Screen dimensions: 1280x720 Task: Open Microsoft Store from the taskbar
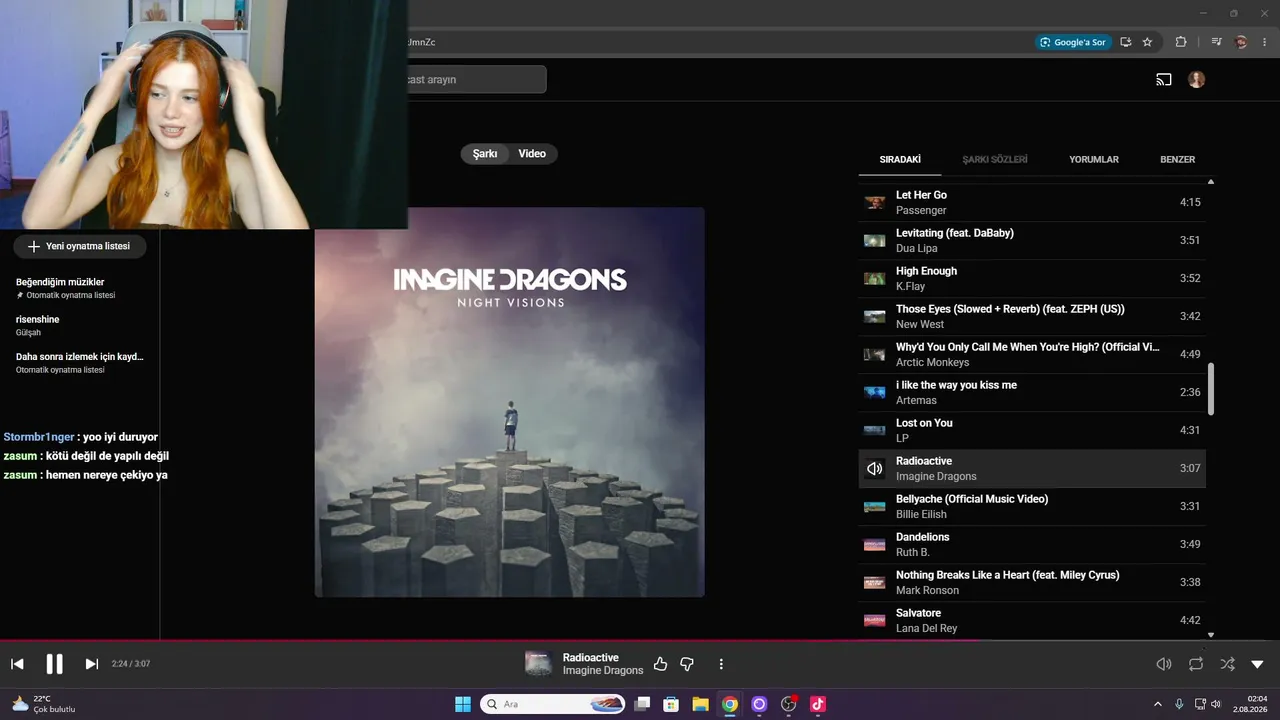pyautogui.click(x=672, y=704)
